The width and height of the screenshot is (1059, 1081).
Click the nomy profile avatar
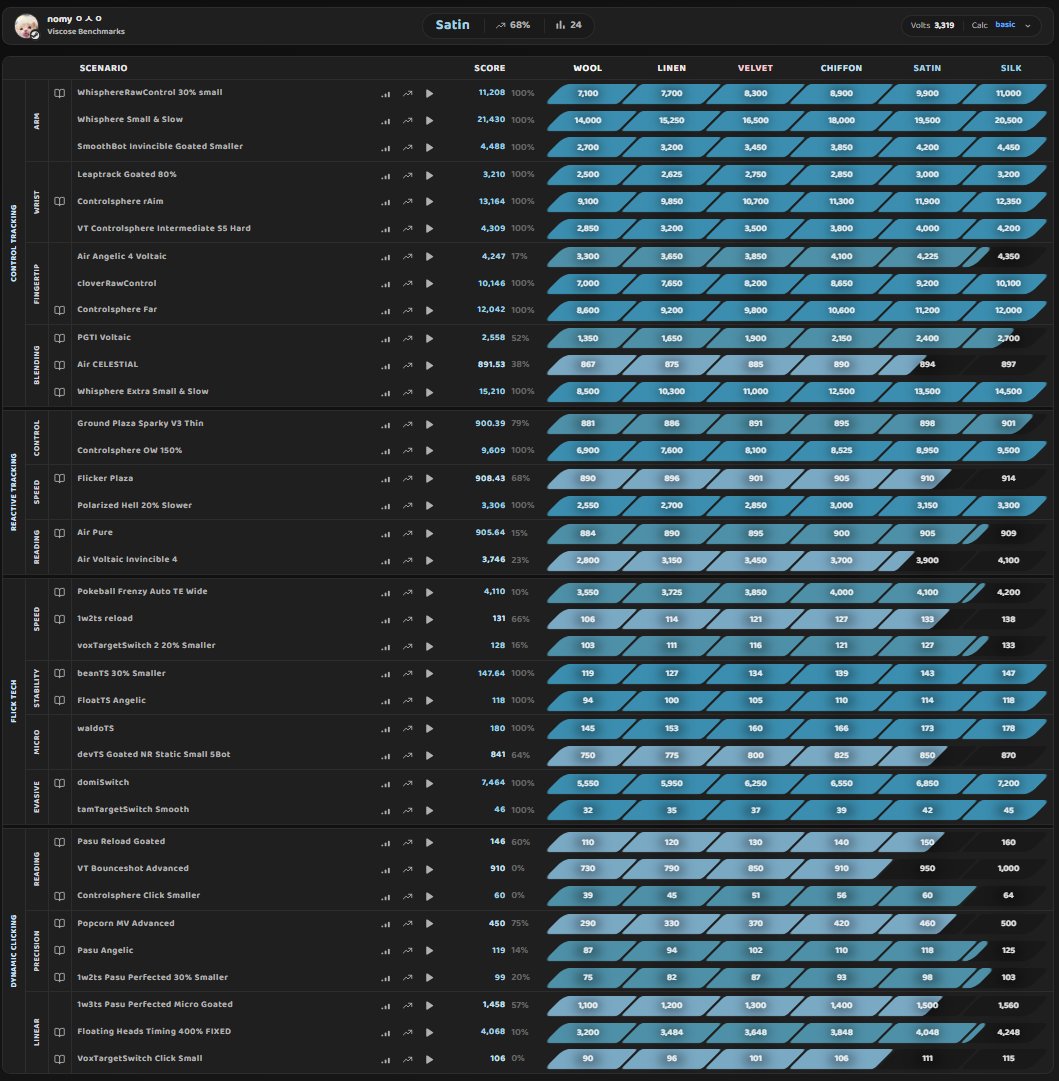pos(26,27)
